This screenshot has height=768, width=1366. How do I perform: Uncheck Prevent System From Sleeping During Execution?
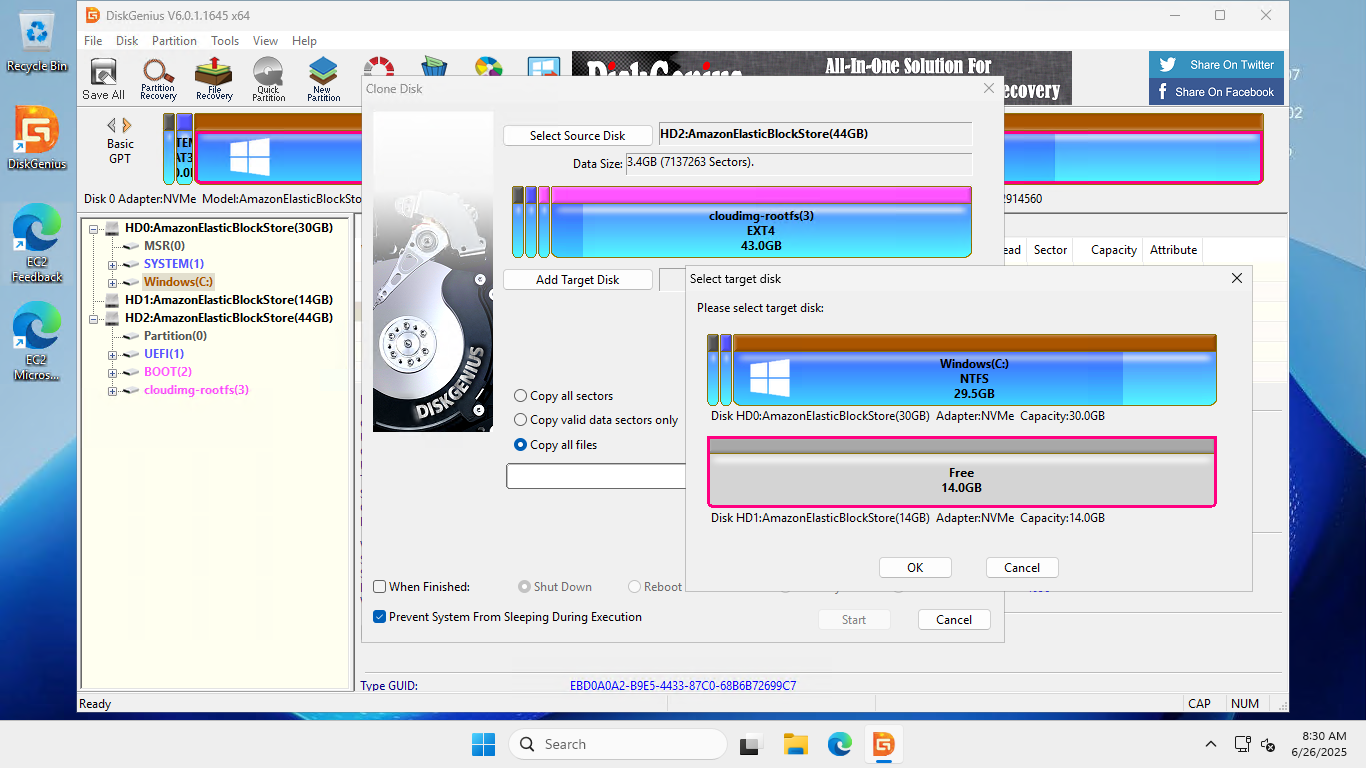pos(379,617)
